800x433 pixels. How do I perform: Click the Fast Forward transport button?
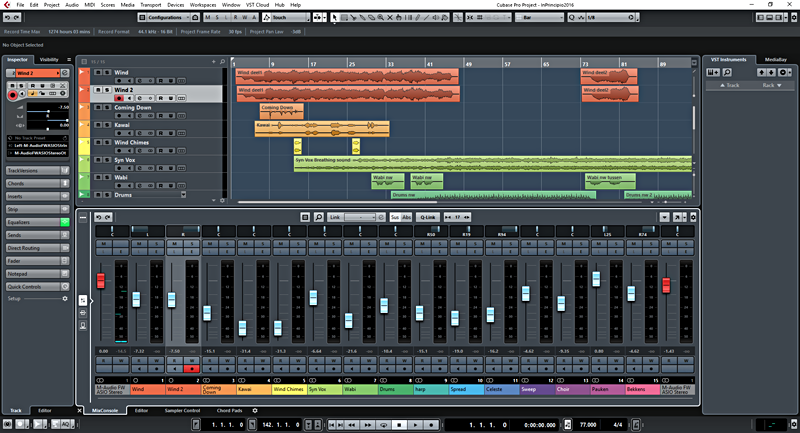(x=367, y=424)
